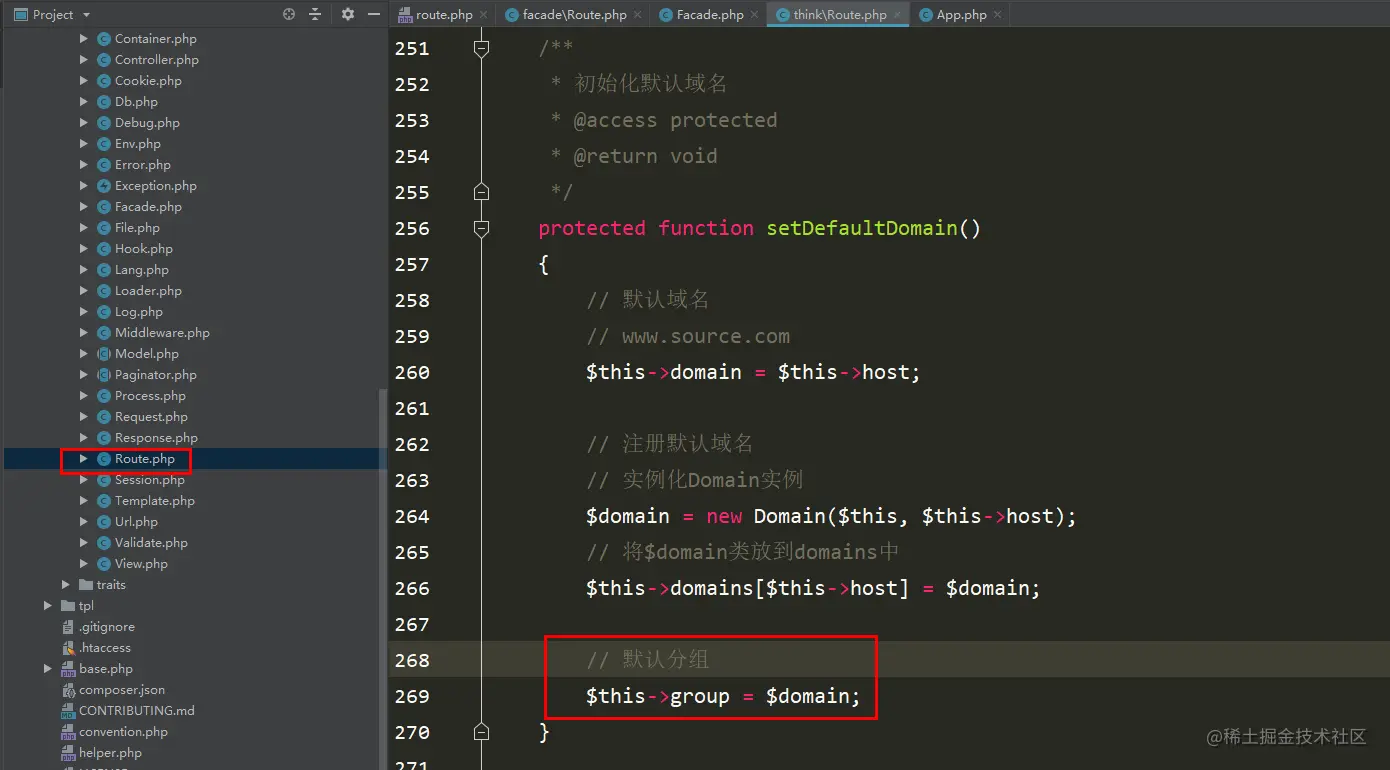This screenshot has height=770, width=1390.
Task: Select Env.php in the project tree
Action: [x=138, y=144]
